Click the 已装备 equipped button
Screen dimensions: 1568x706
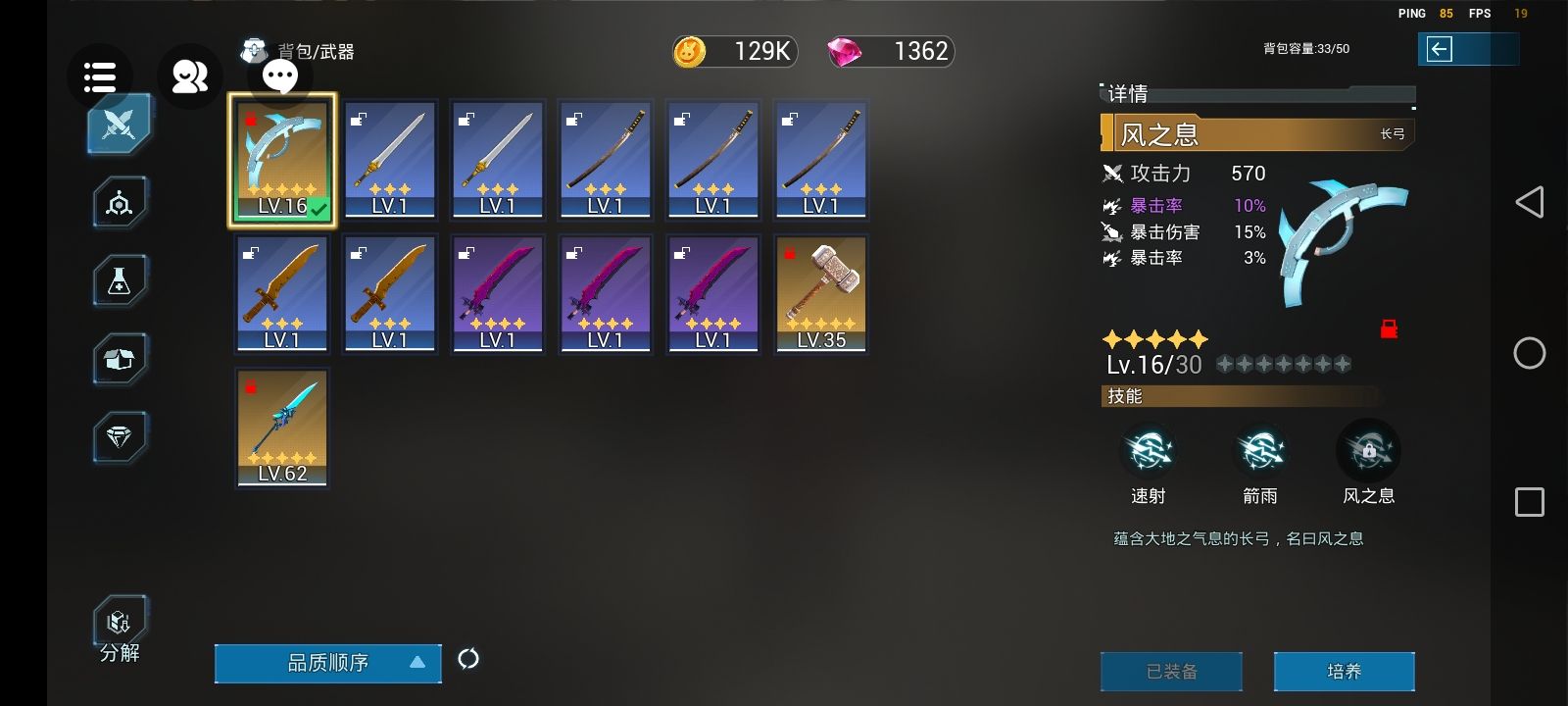click(x=1172, y=672)
